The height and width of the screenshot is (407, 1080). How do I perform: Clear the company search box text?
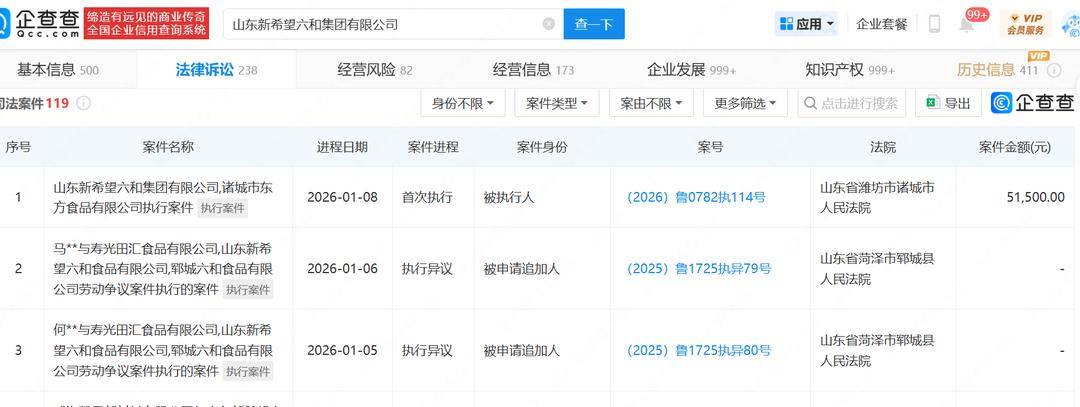click(548, 24)
